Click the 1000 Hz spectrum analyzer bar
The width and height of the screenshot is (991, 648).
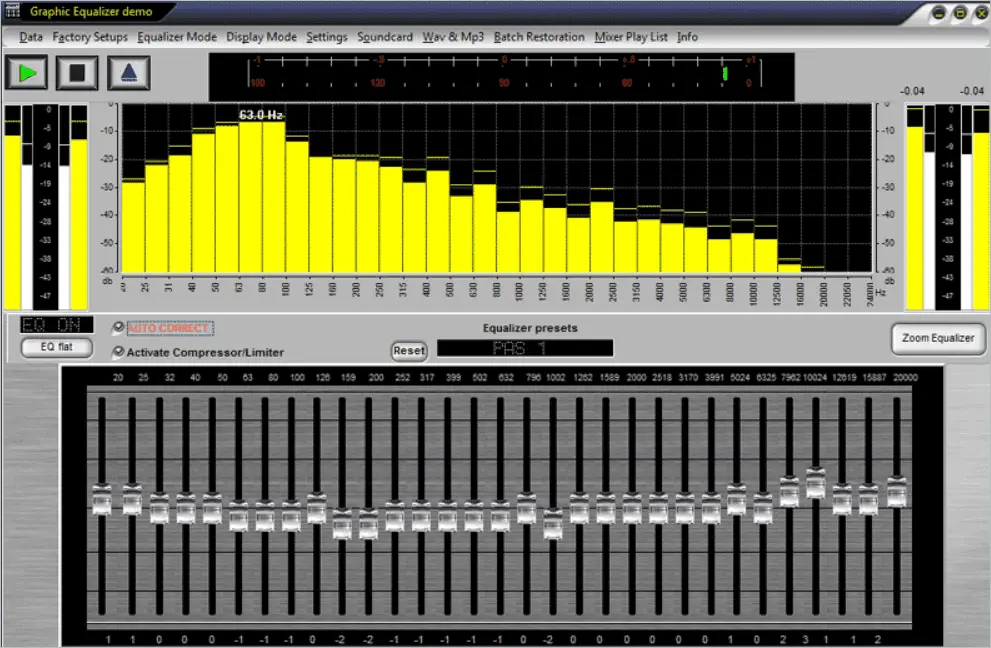pyautogui.click(x=532, y=236)
